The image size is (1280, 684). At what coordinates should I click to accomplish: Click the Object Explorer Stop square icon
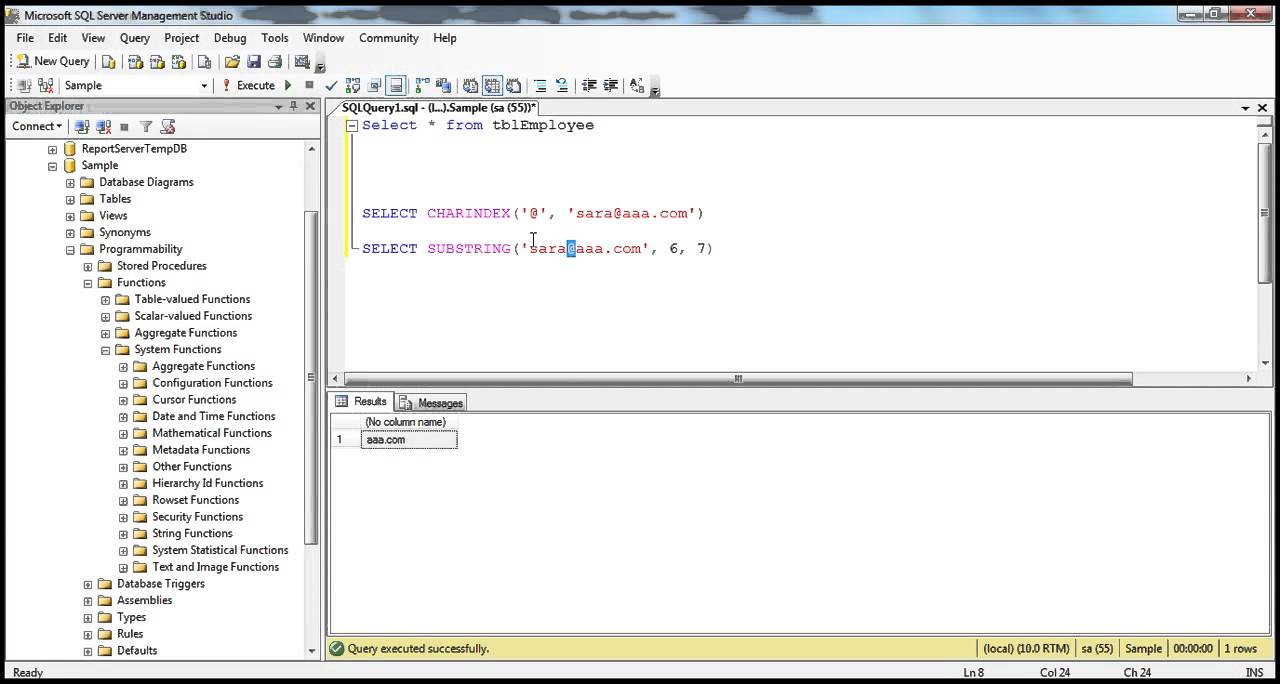click(x=124, y=127)
